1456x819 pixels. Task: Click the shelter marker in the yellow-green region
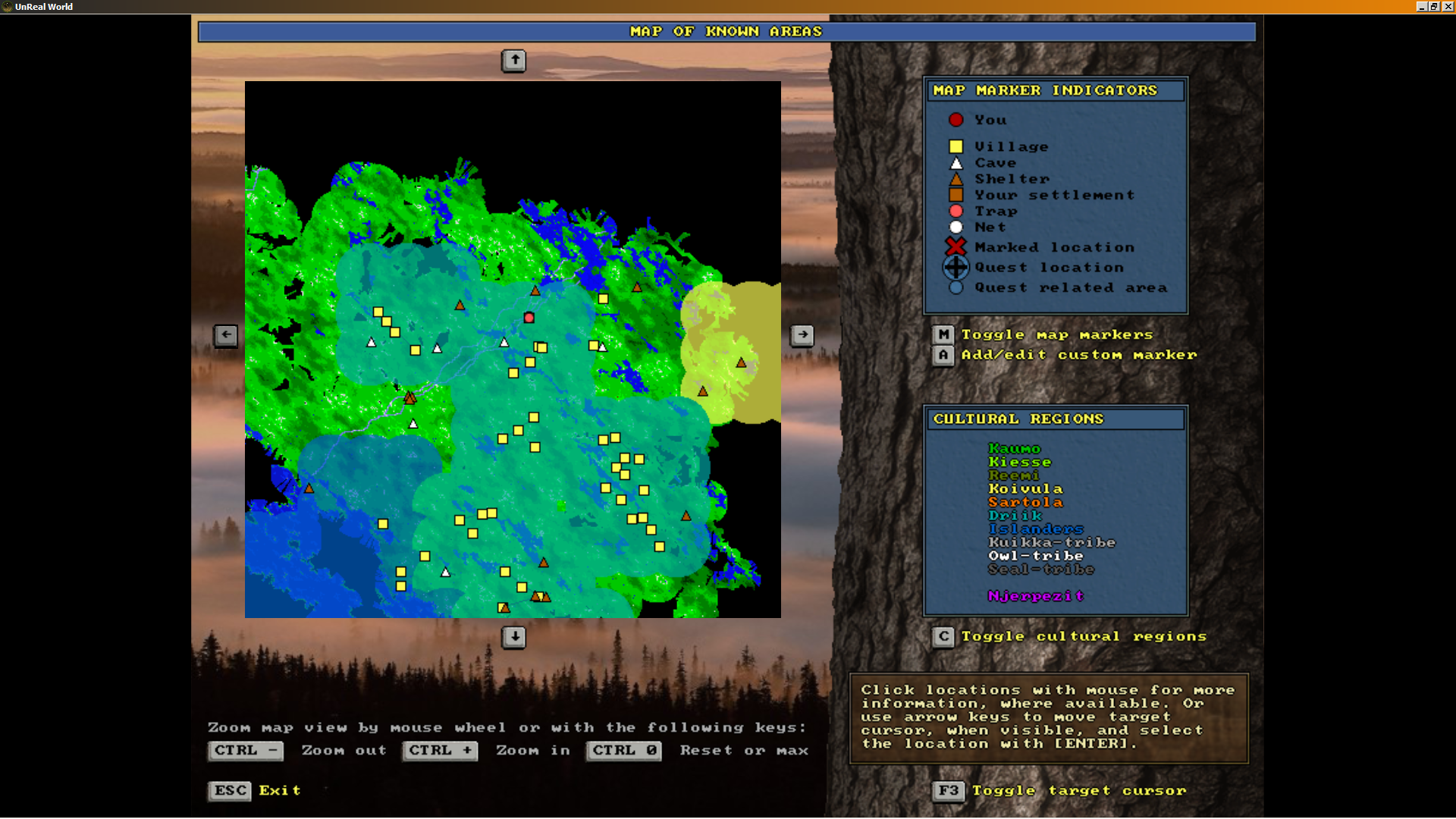[x=741, y=363]
